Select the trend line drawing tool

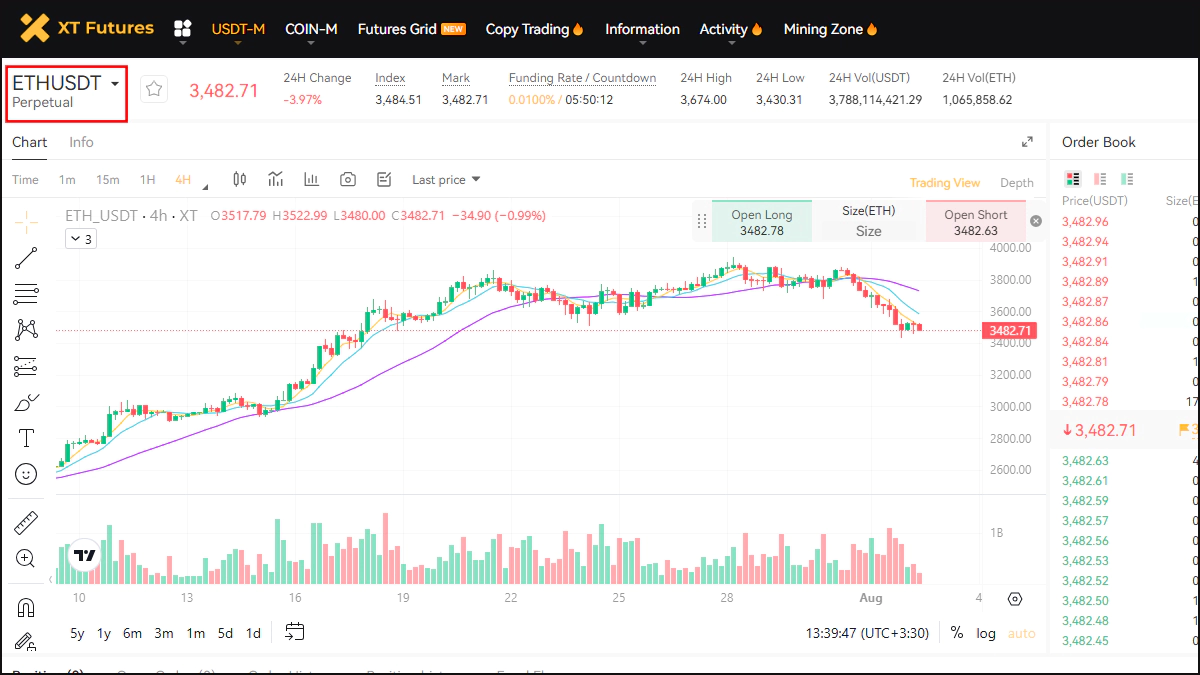tap(26, 258)
